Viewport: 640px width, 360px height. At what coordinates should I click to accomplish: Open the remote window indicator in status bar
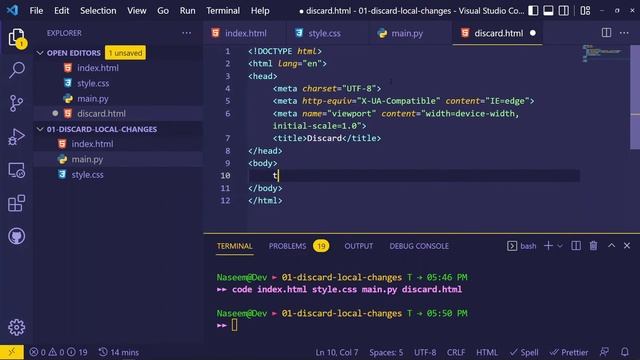coord(11,352)
